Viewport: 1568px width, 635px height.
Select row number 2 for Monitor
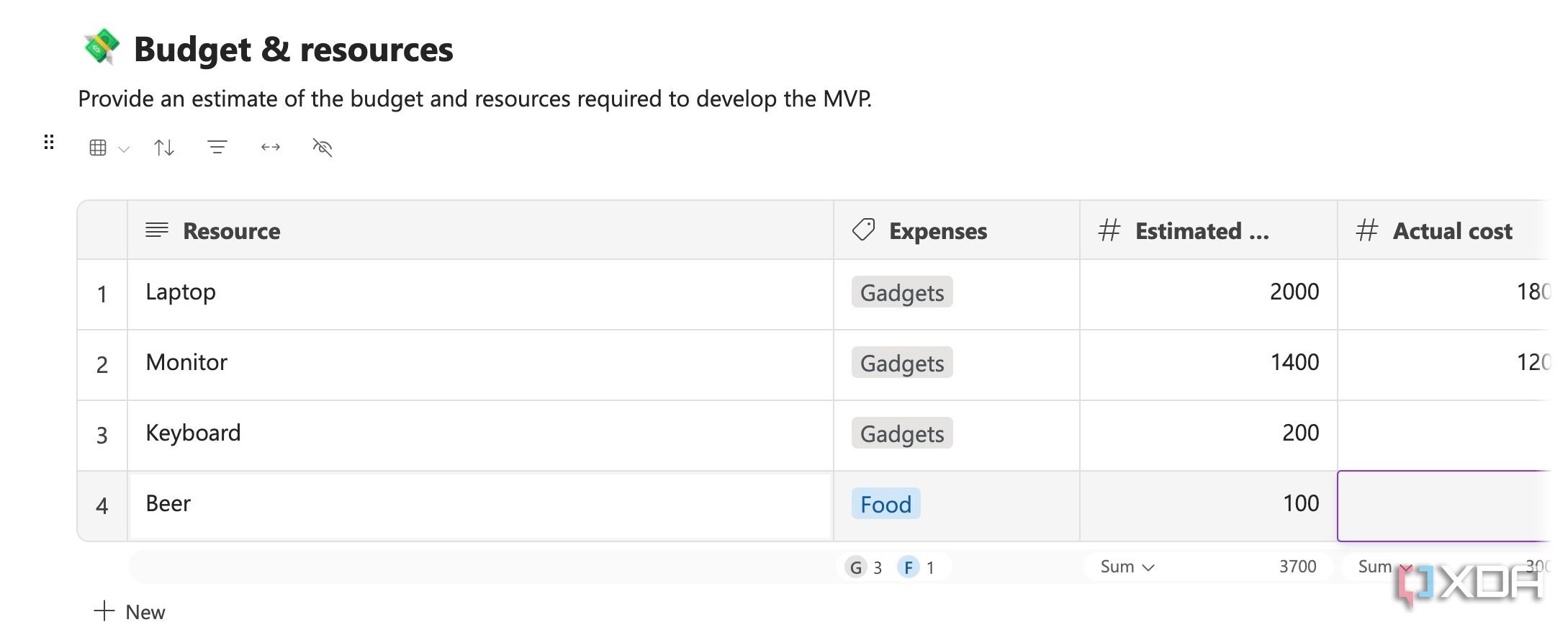pos(102,365)
